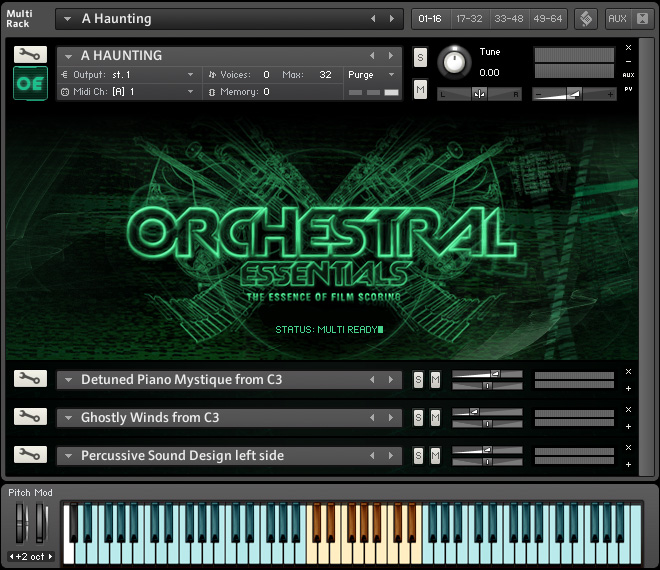Image resolution: width=660 pixels, height=570 pixels.
Task: Shift keyboard octave up with right arrow
Action: (51, 556)
